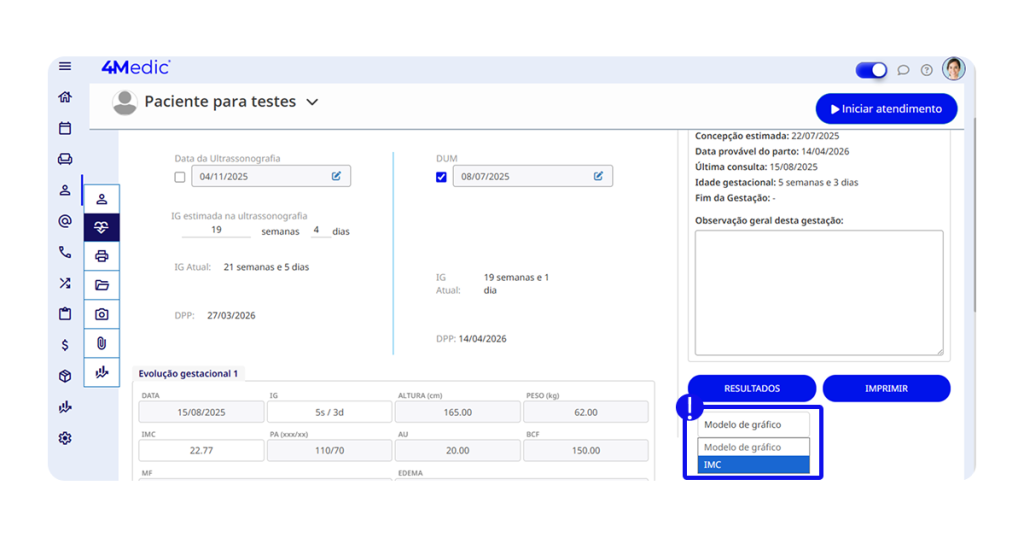Open the settings gear icon
The width and height of the screenshot is (1024, 538).
point(65,438)
